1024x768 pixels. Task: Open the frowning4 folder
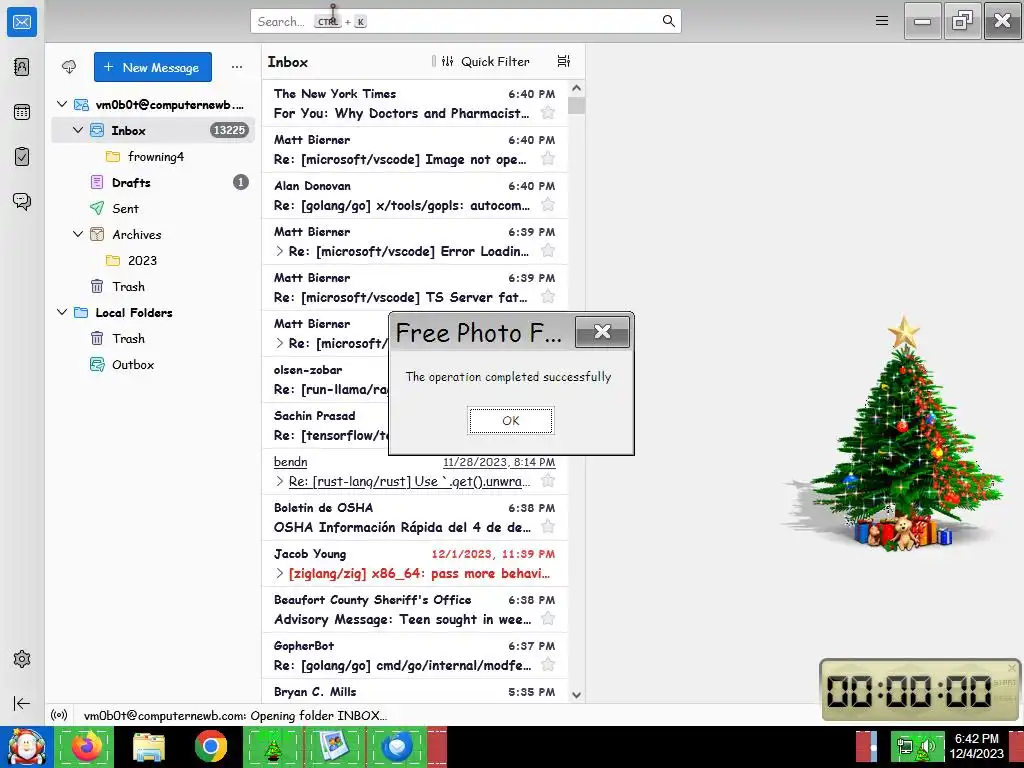tap(153, 156)
